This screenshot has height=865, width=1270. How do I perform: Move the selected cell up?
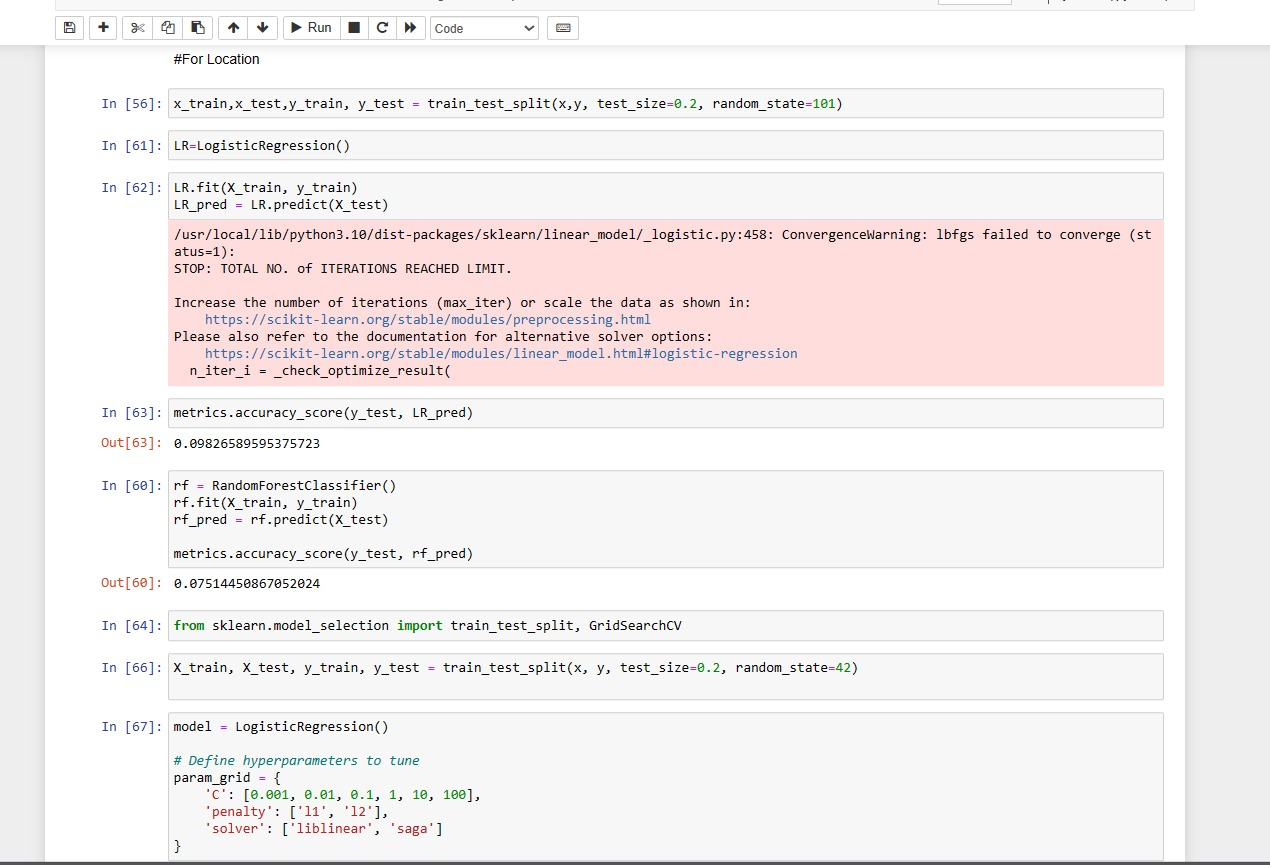tap(232, 28)
